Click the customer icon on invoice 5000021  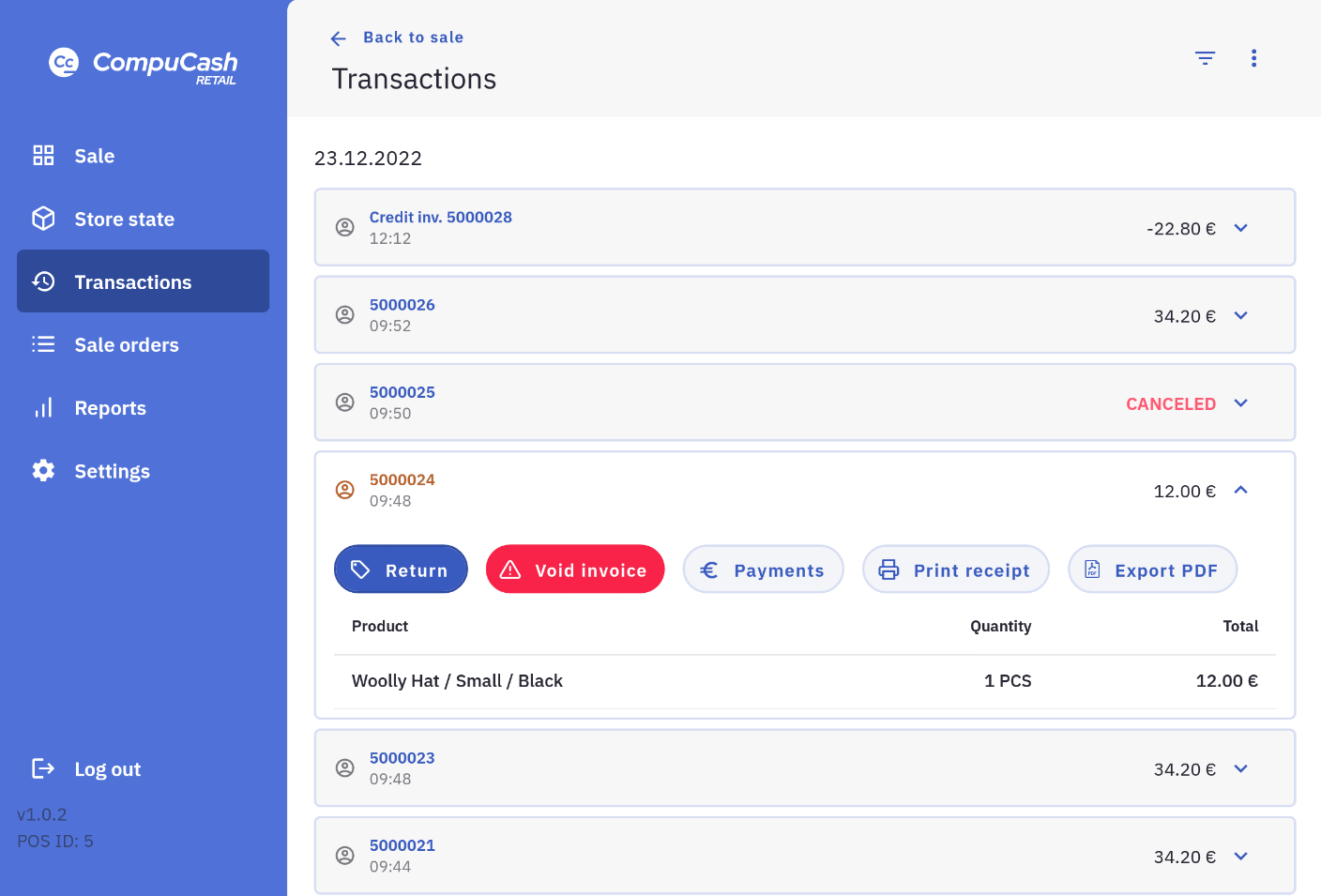pos(345,856)
